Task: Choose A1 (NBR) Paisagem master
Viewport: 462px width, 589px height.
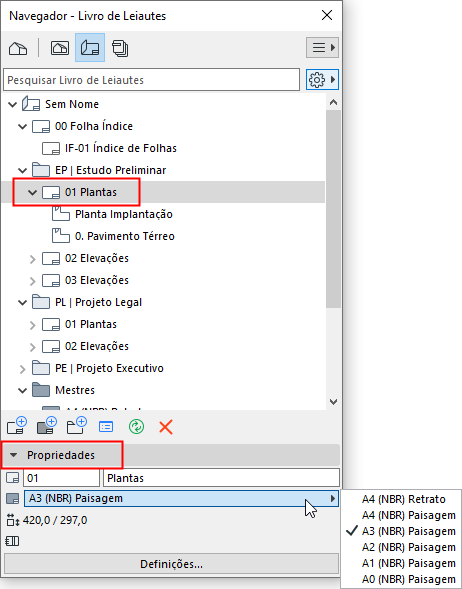Action: click(x=409, y=563)
